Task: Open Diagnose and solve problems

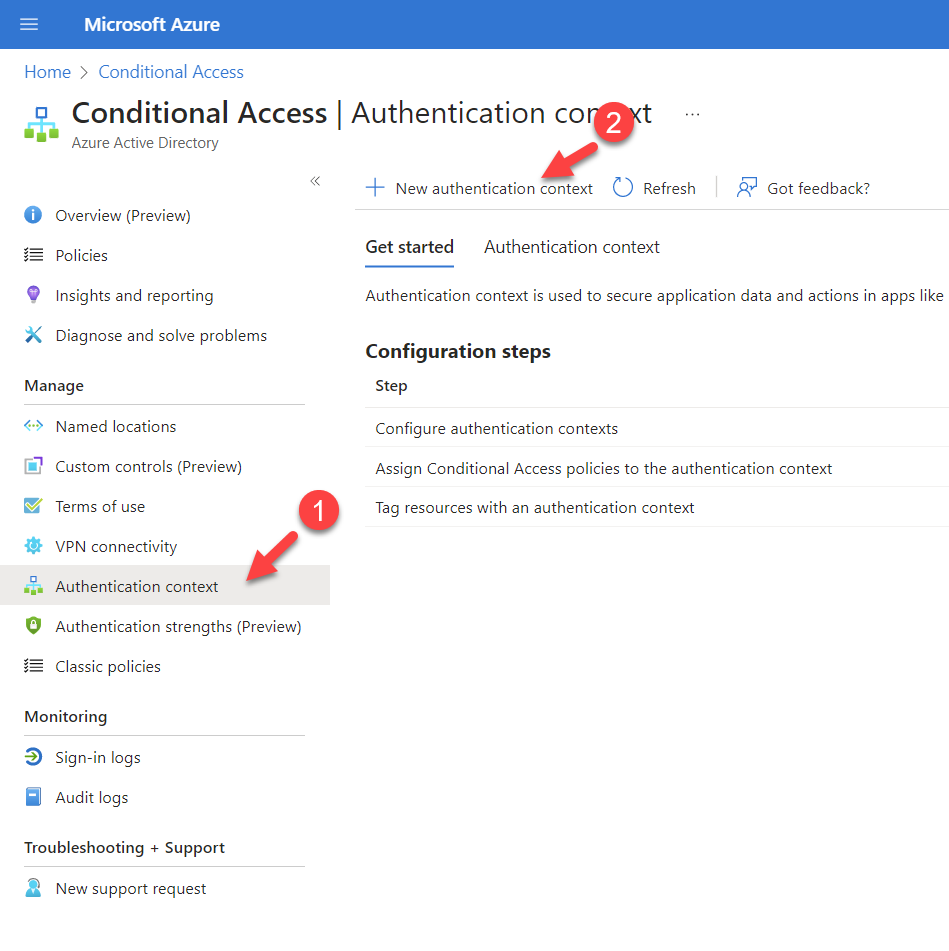Action: point(161,335)
